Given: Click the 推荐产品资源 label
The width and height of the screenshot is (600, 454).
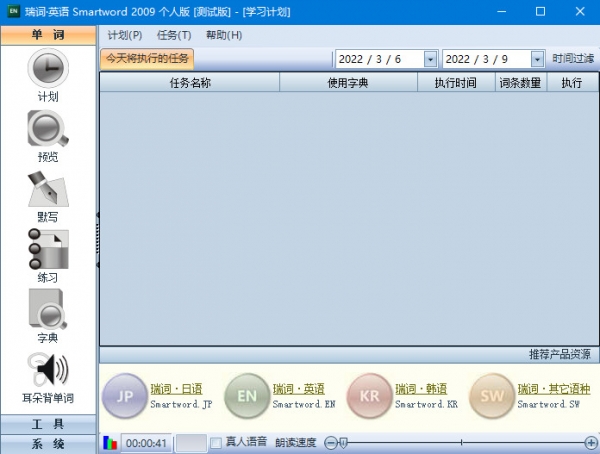Looking at the screenshot, I should (560, 354).
